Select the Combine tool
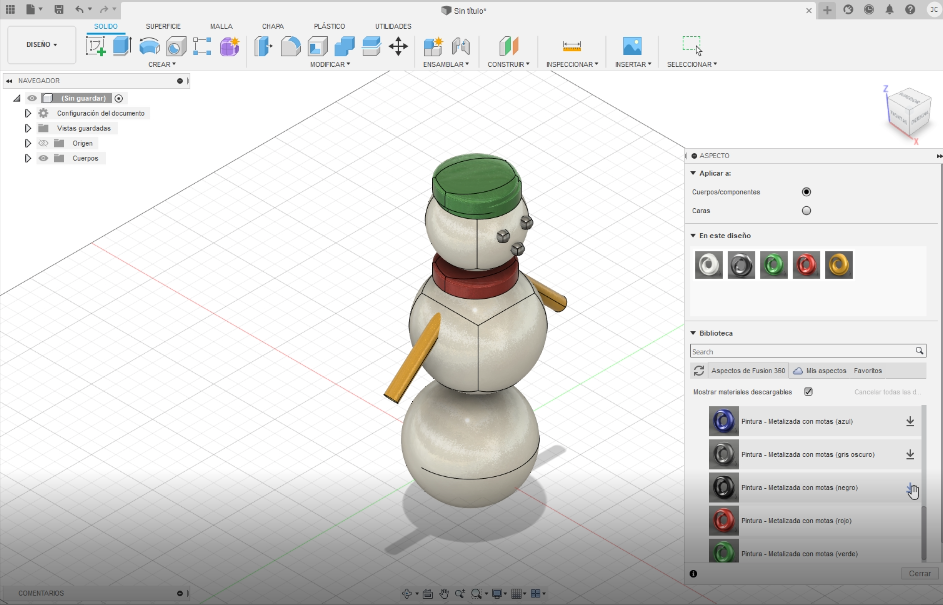943x605 pixels. coord(345,46)
